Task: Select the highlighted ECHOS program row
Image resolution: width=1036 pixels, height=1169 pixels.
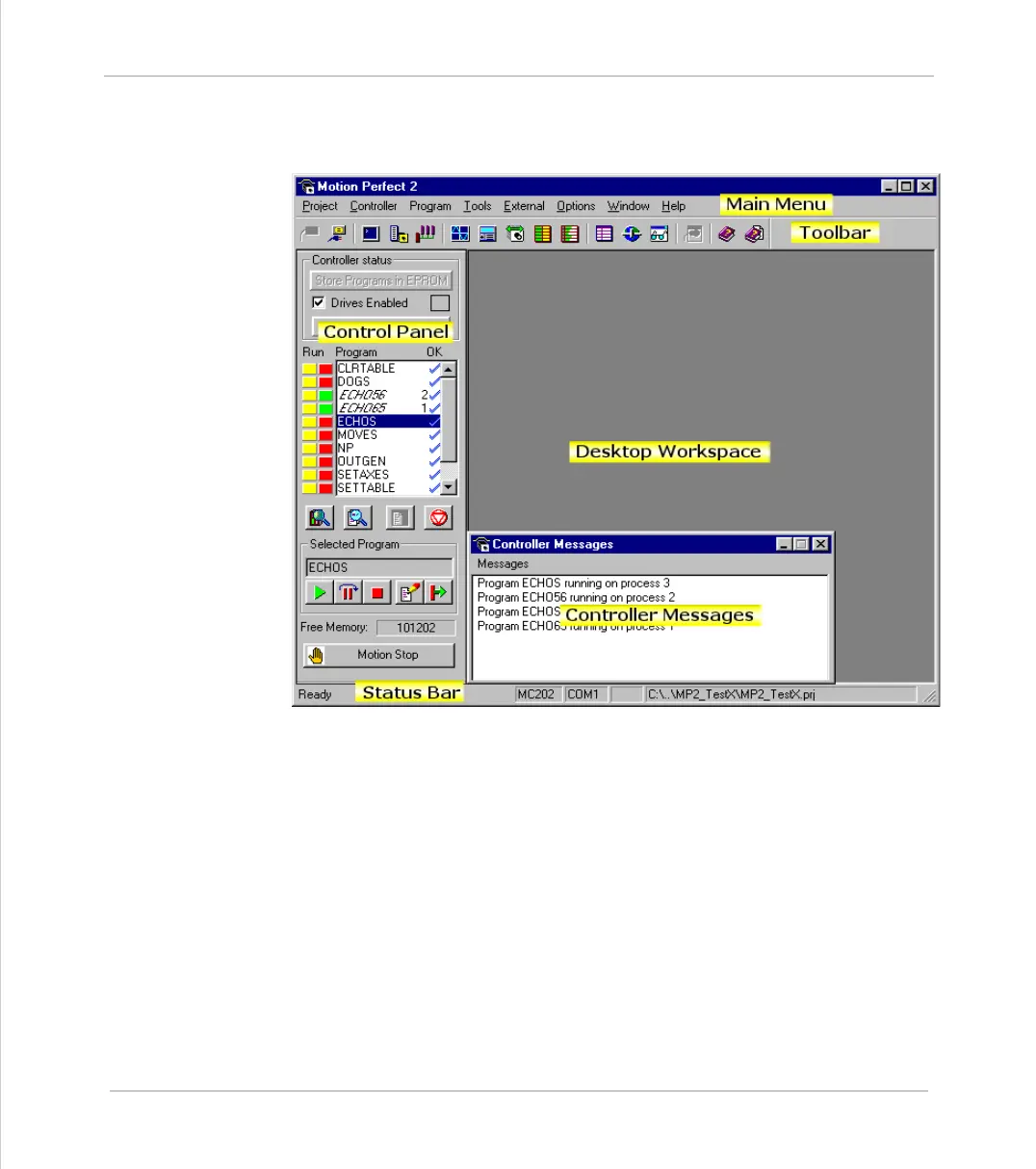Action: tap(388, 422)
